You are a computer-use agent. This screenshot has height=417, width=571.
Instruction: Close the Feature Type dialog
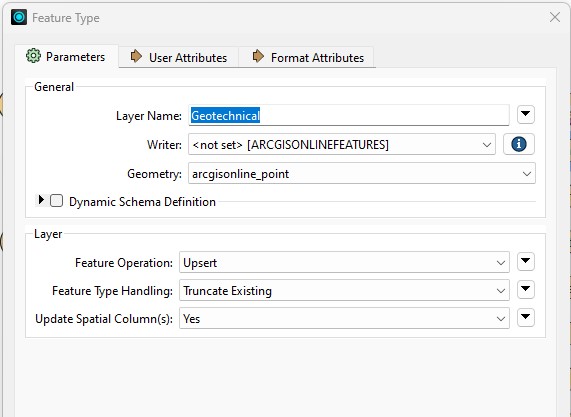(x=555, y=17)
